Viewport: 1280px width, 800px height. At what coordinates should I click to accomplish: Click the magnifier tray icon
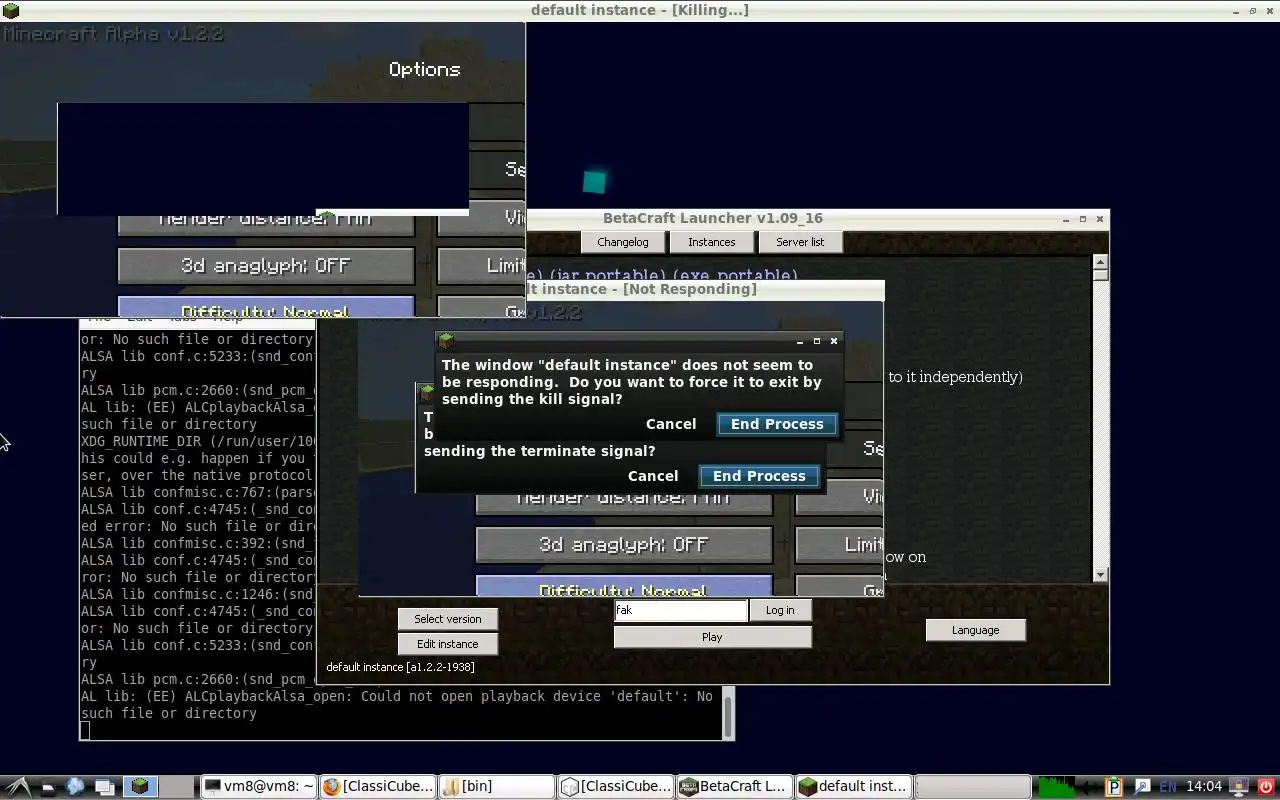pyautogui.click(x=1141, y=787)
